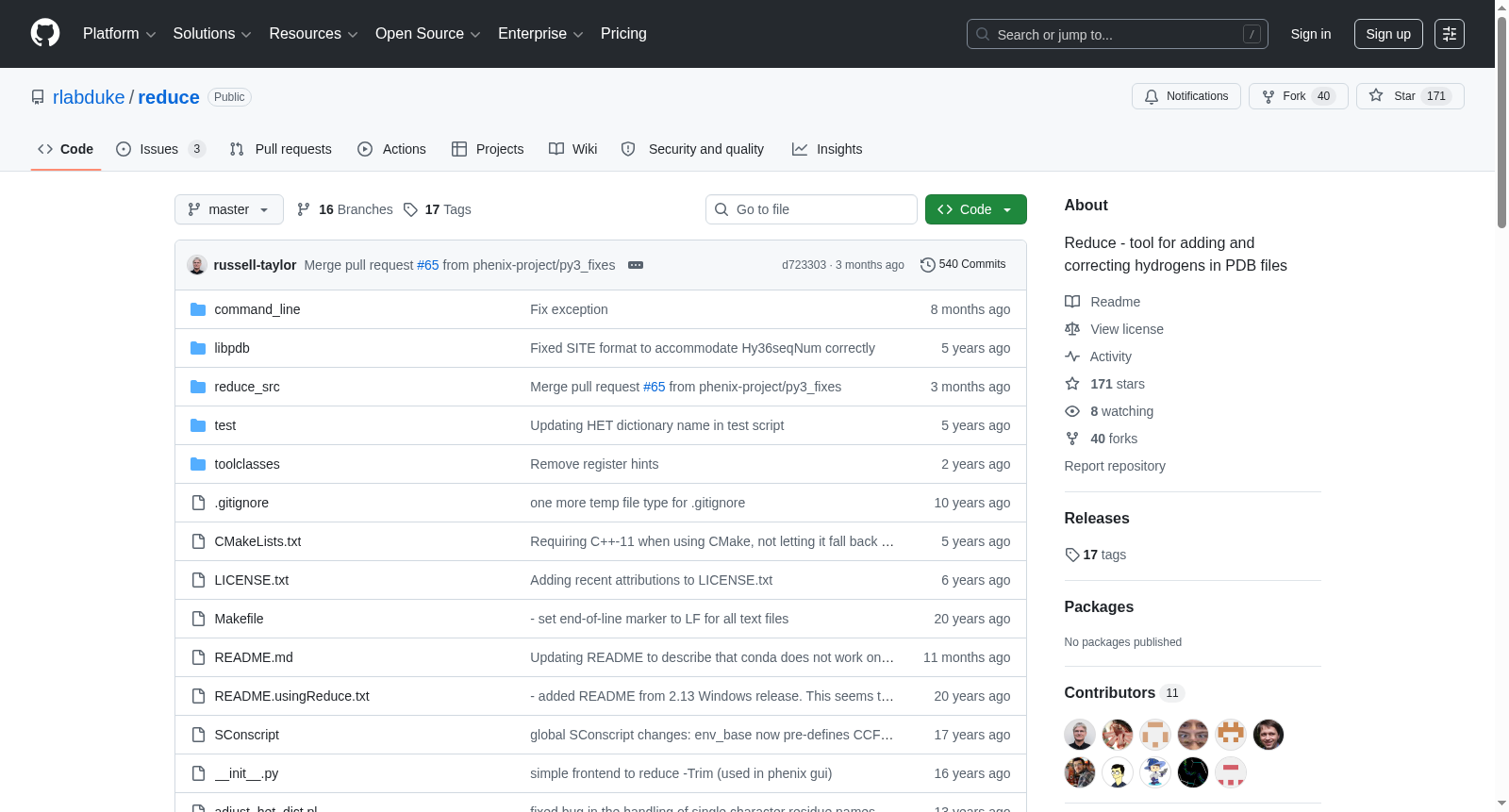This screenshot has height=812, width=1509.
Task: Expand the Platform menu
Action: 119,34
